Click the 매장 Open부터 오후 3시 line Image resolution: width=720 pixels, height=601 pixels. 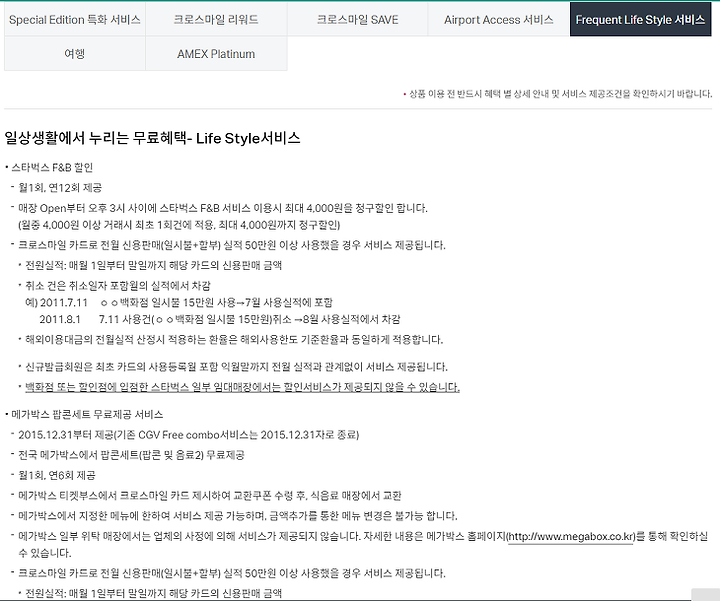(x=223, y=208)
